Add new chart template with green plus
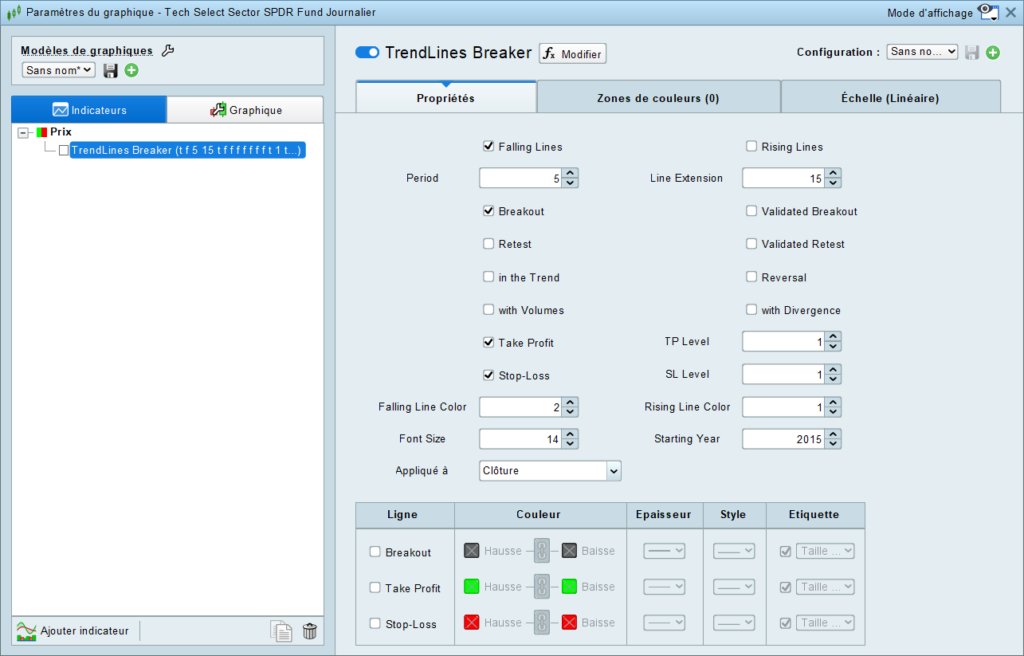 131,70
